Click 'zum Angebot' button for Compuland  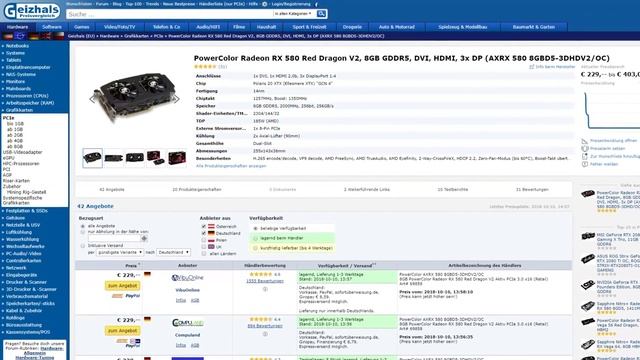tap(122, 331)
